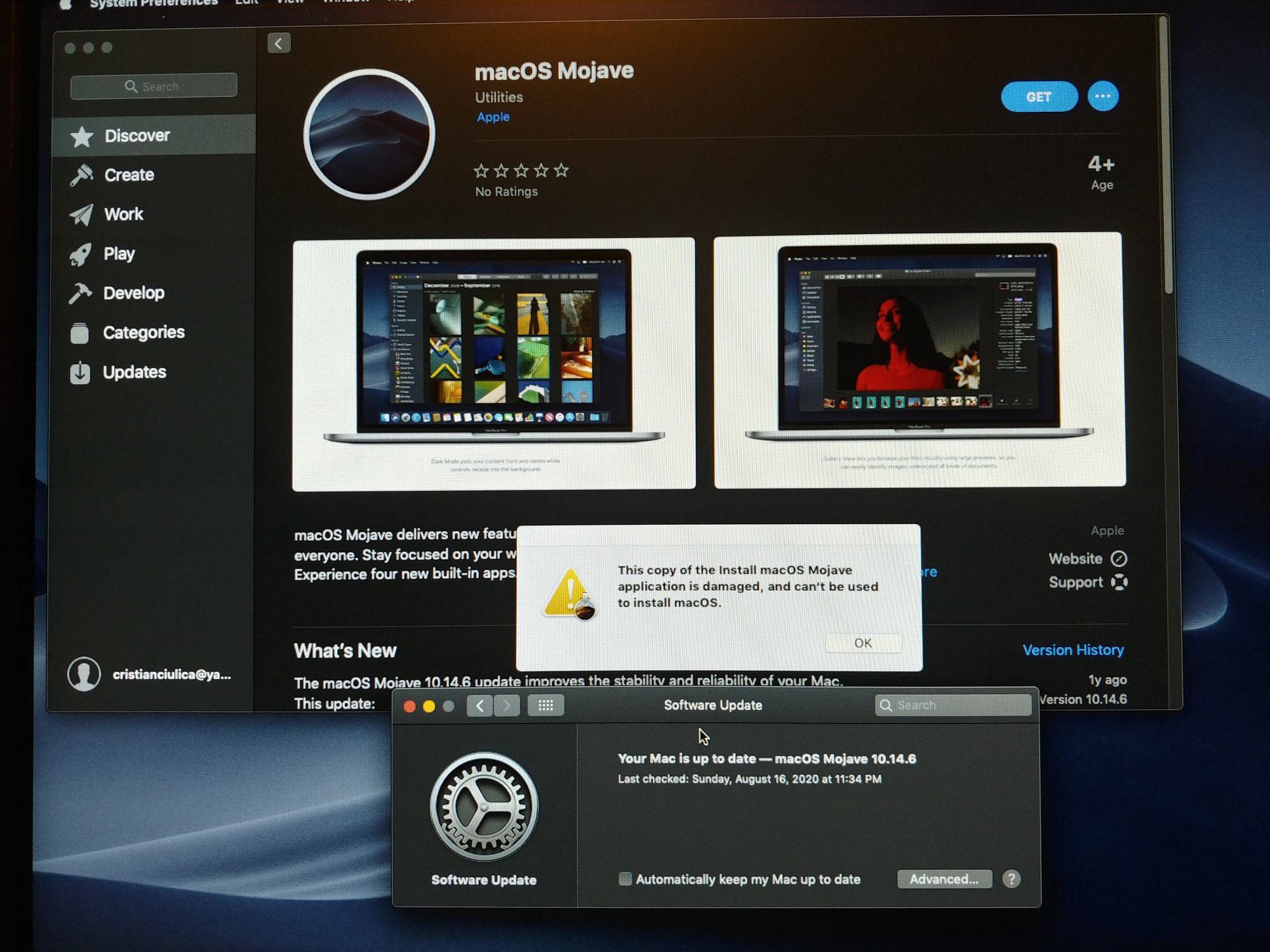
Task: Click the macOS Mojave app icon
Action: point(369,134)
